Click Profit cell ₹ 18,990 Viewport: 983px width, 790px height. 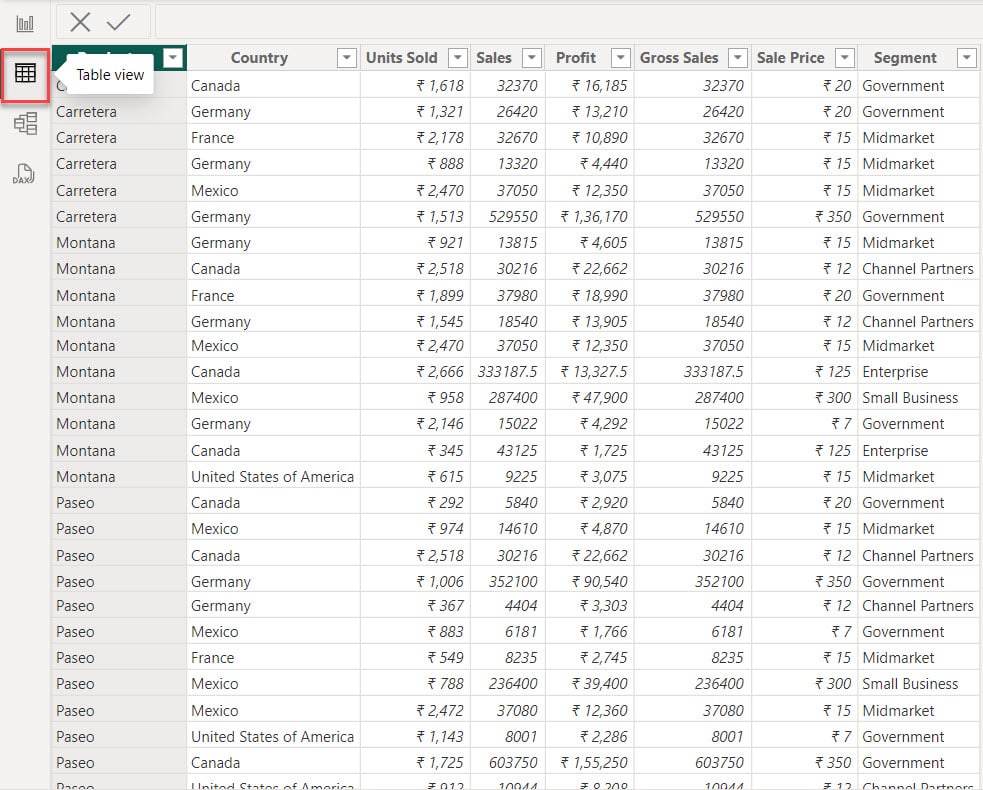click(599, 295)
